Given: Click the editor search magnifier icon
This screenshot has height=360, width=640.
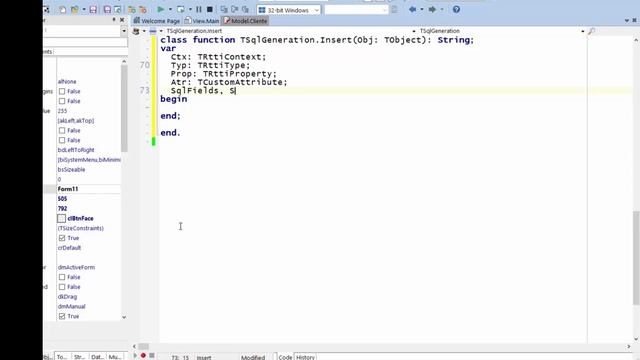Looking at the screenshot, I should point(591,31).
